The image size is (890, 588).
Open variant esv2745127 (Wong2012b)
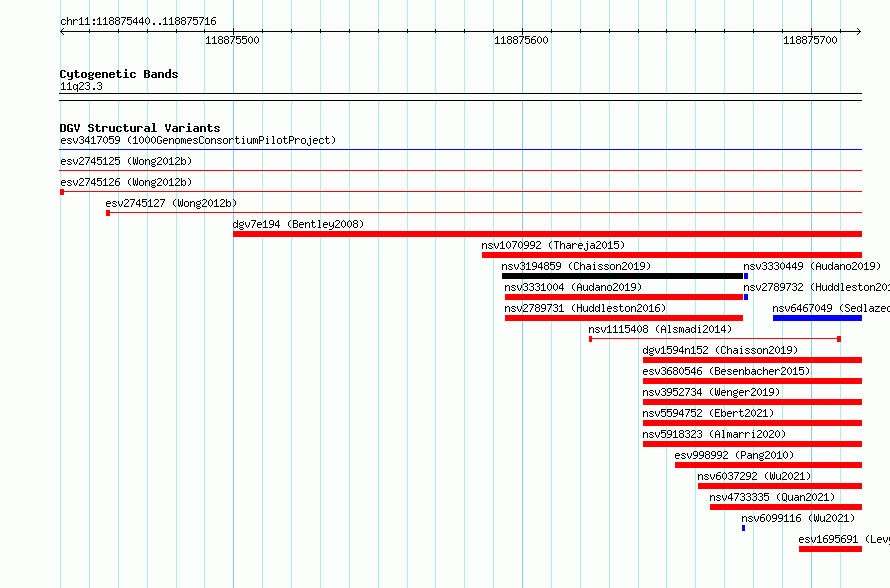point(171,203)
